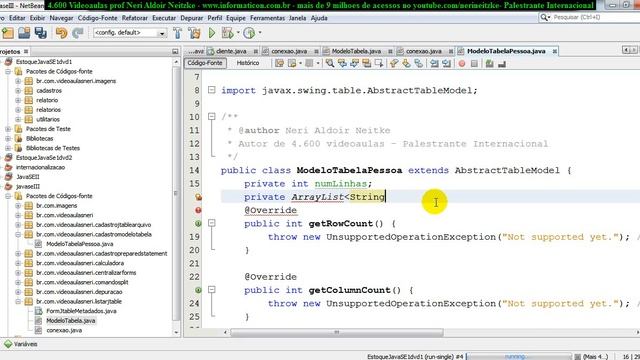Click the Last Edit icon in the editor toolbar

click(x=279, y=63)
